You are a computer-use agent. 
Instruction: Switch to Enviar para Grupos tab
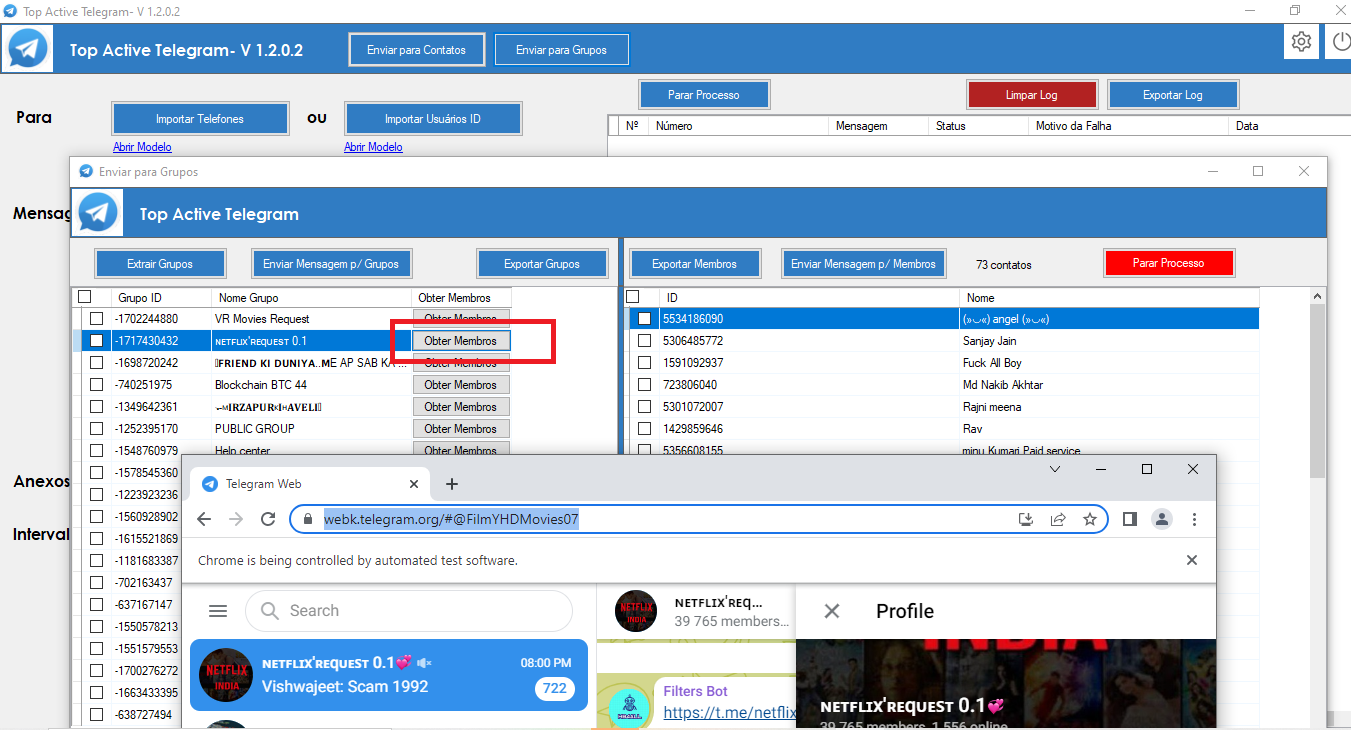coord(561,50)
